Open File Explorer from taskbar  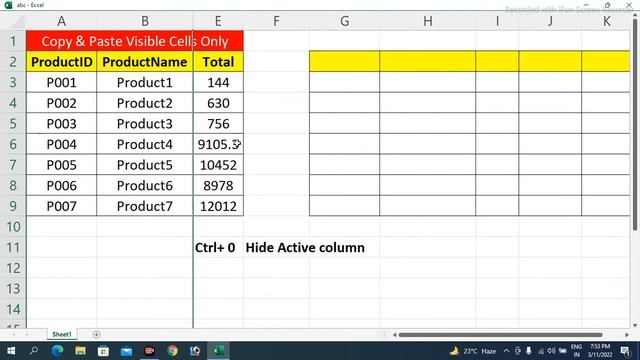tap(80, 351)
